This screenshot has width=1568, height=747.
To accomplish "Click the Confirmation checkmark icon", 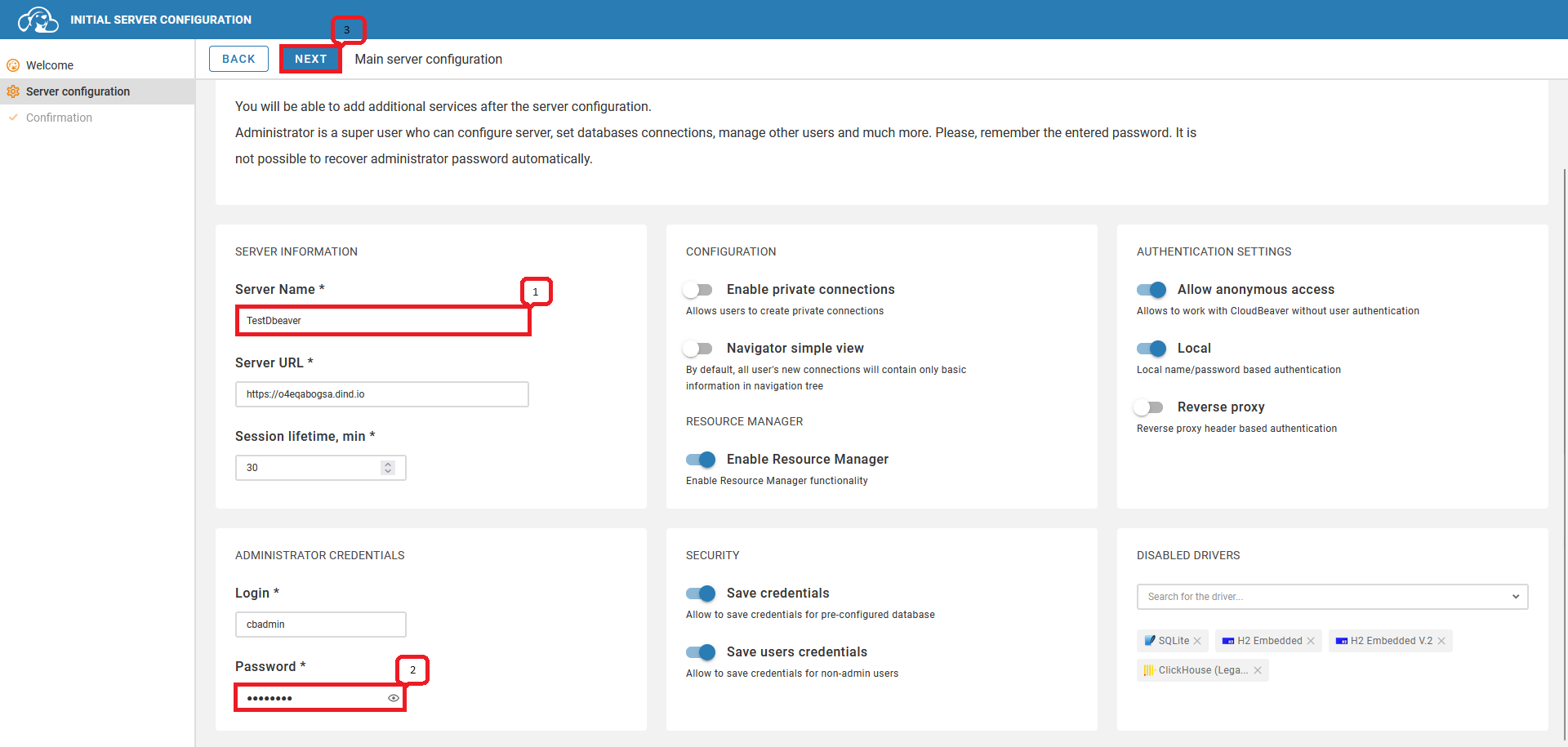I will [x=13, y=118].
